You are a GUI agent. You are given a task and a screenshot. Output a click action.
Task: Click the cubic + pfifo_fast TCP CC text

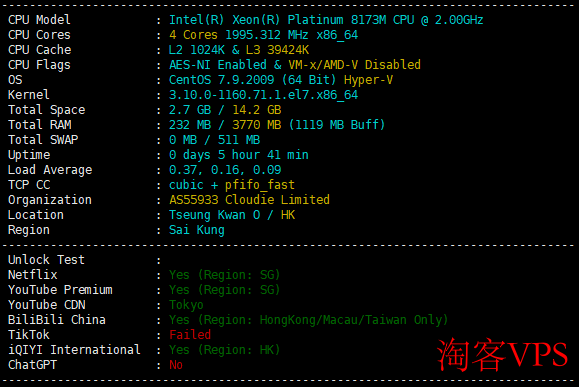[x=232, y=185]
